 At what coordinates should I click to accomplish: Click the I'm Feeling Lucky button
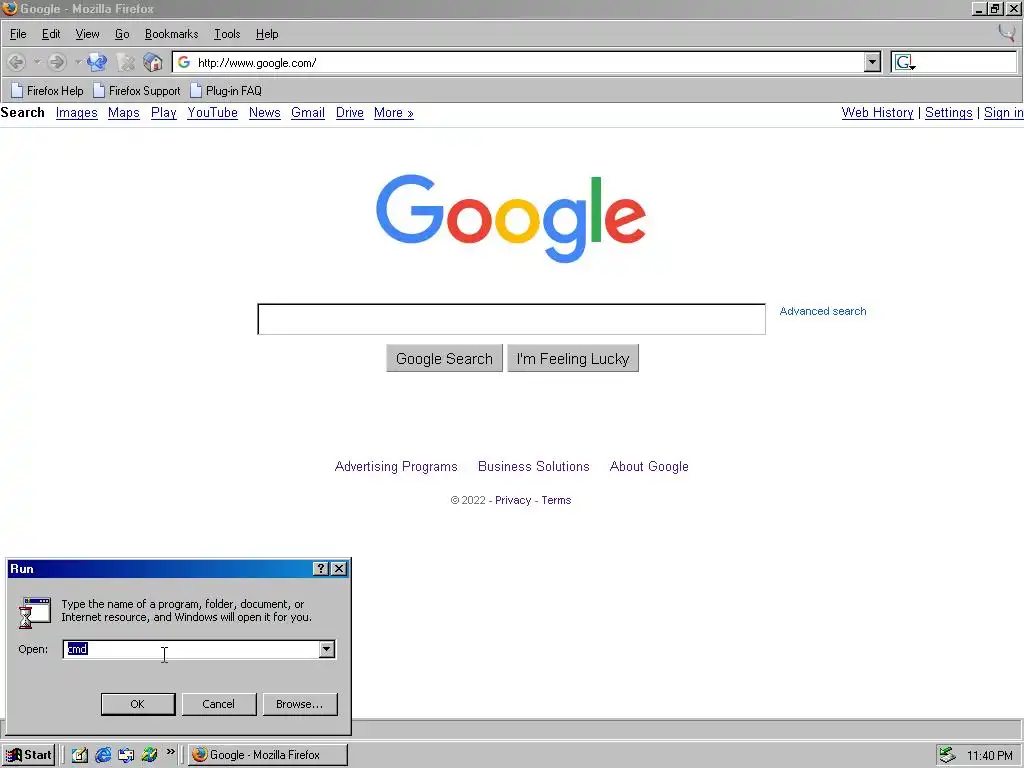click(x=573, y=359)
